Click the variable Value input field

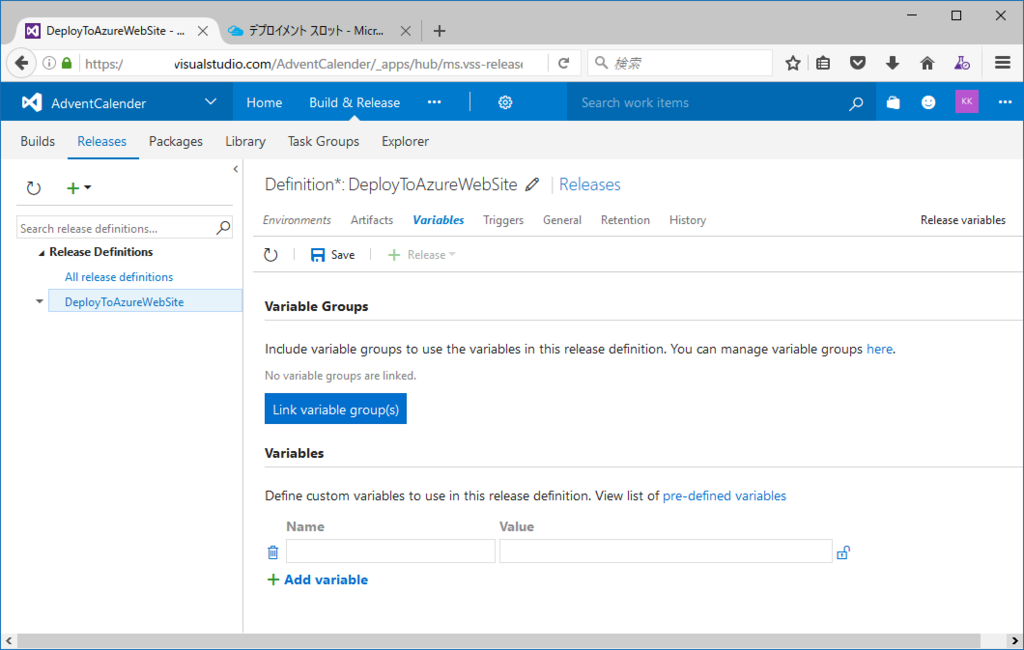[x=666, y=551]
